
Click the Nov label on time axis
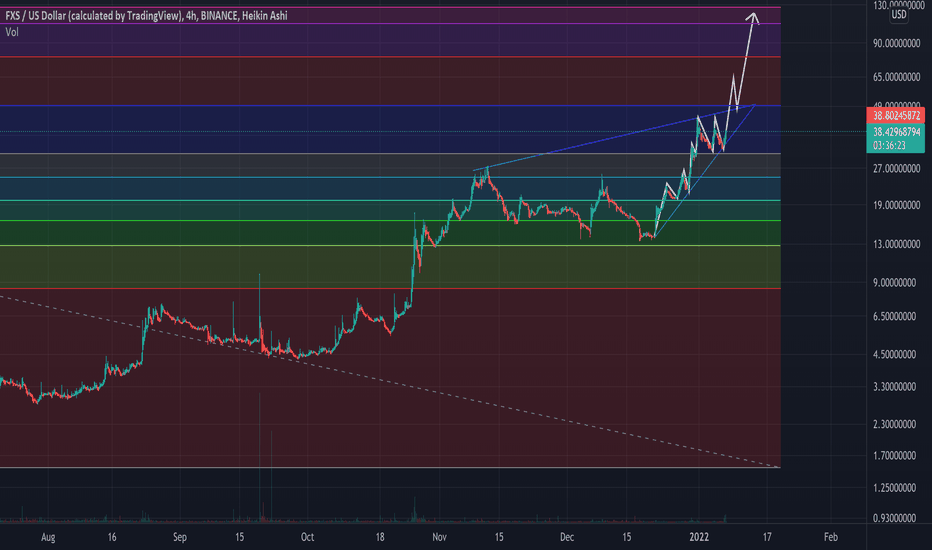click(x=439, y=538)
